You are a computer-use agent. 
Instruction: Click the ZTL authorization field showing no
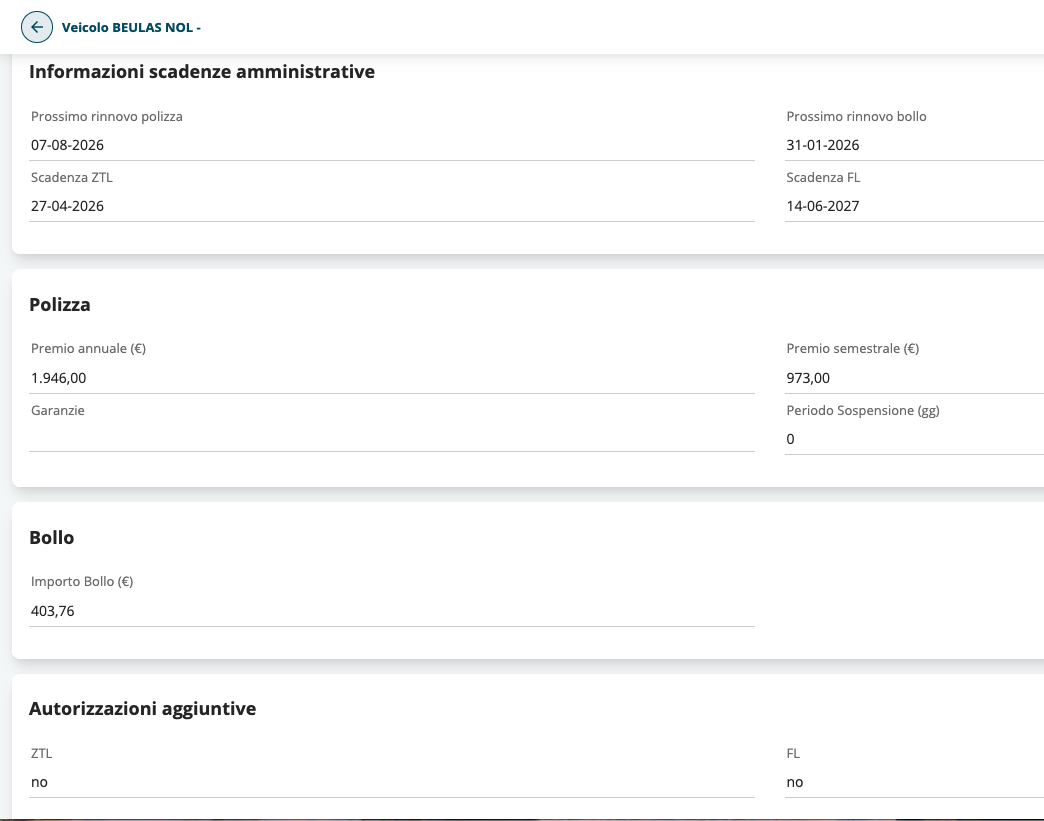coord(392,782)
